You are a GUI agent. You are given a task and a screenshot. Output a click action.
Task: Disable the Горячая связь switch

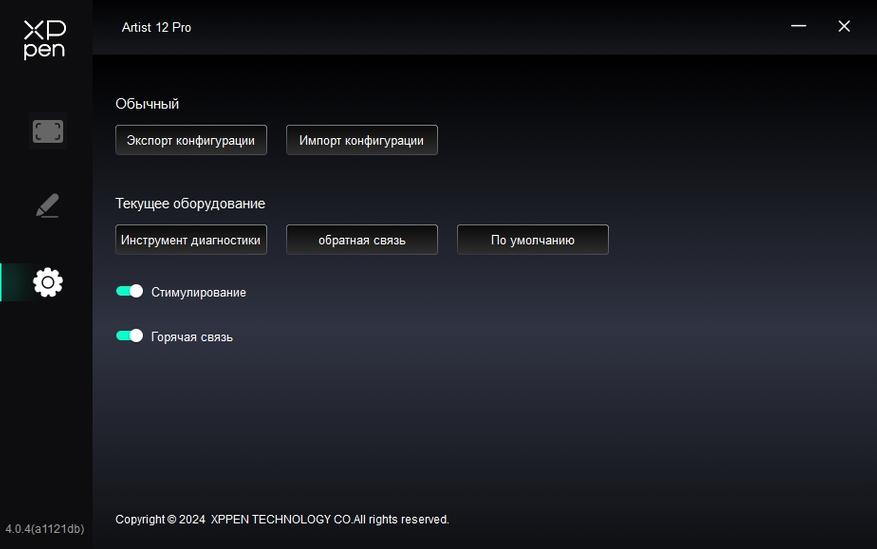pyautogui.click(x=129, y=335)
